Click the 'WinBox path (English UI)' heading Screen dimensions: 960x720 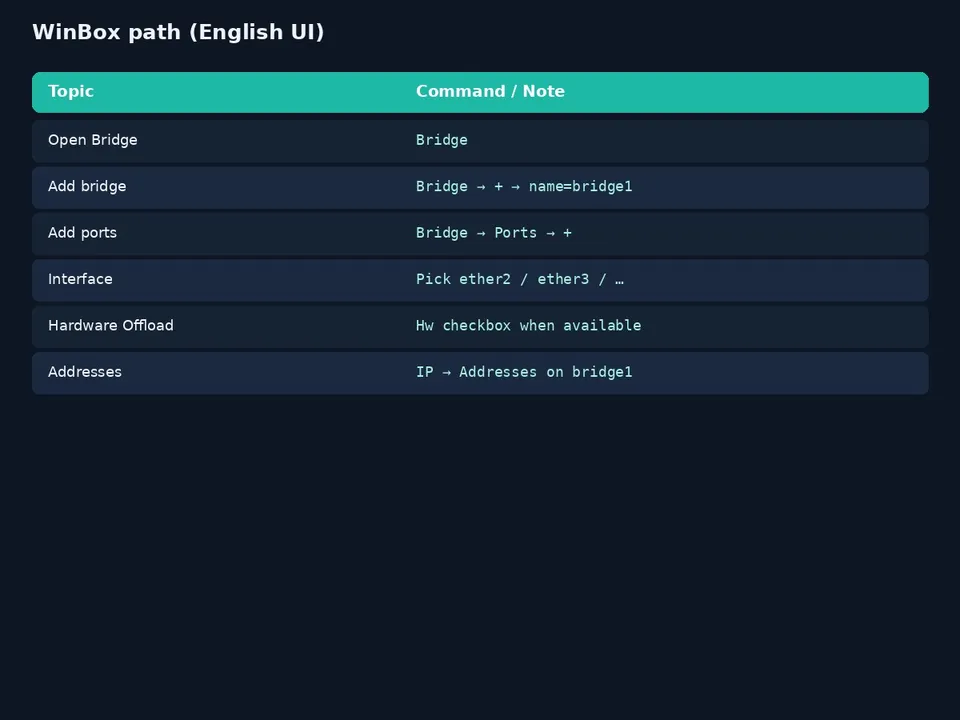coord(178,32)
